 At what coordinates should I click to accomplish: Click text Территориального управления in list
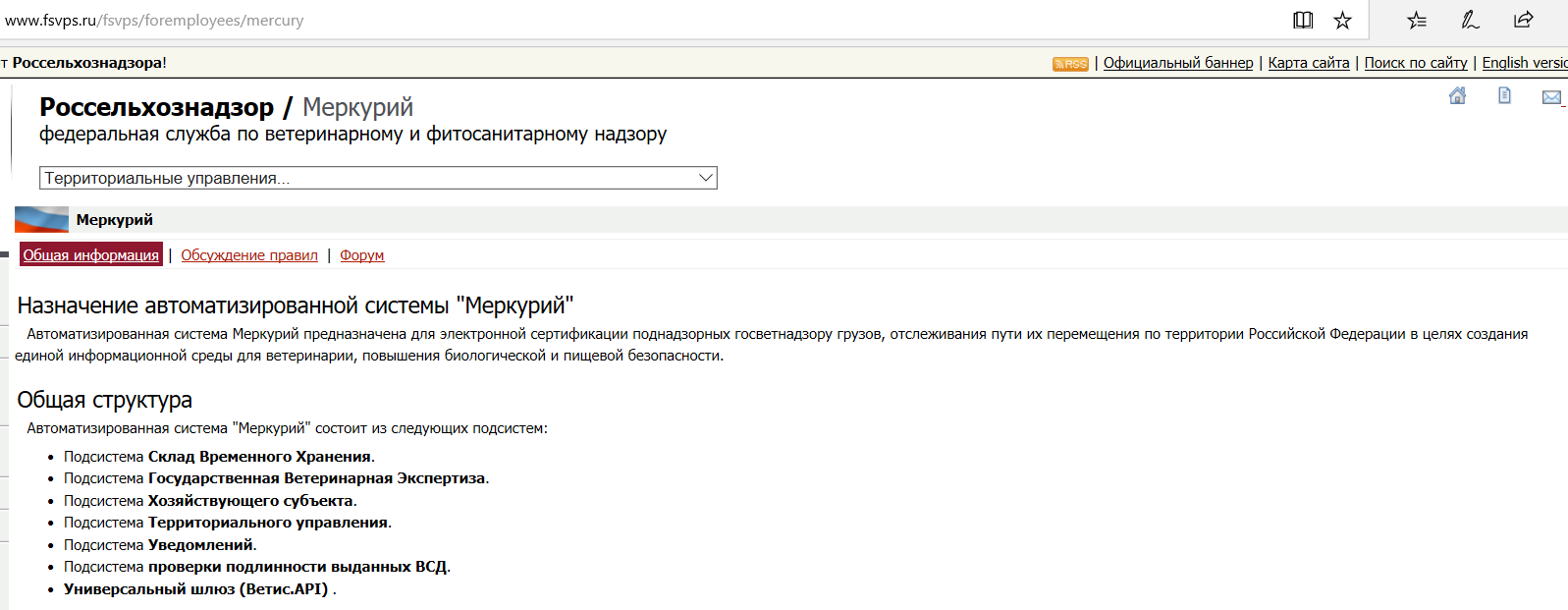[268, 523]
